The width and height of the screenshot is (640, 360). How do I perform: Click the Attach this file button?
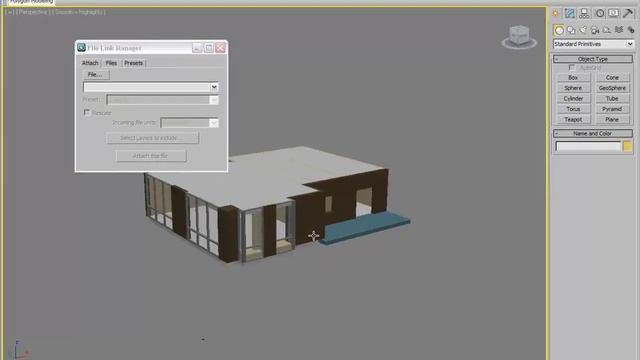coord(151,156)
